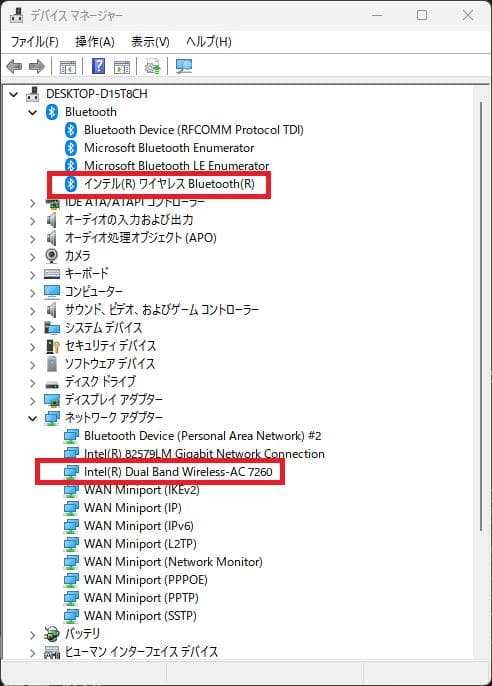
Task: Expand the システム デバイス category
Action: pyautogui.click(x=32, y=329)
